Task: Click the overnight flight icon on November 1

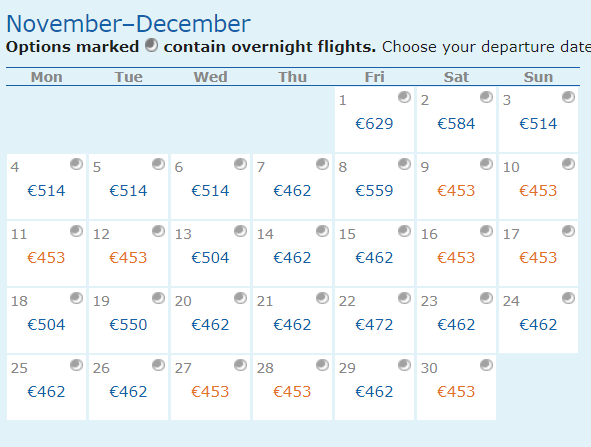Action: click(404, 97)
